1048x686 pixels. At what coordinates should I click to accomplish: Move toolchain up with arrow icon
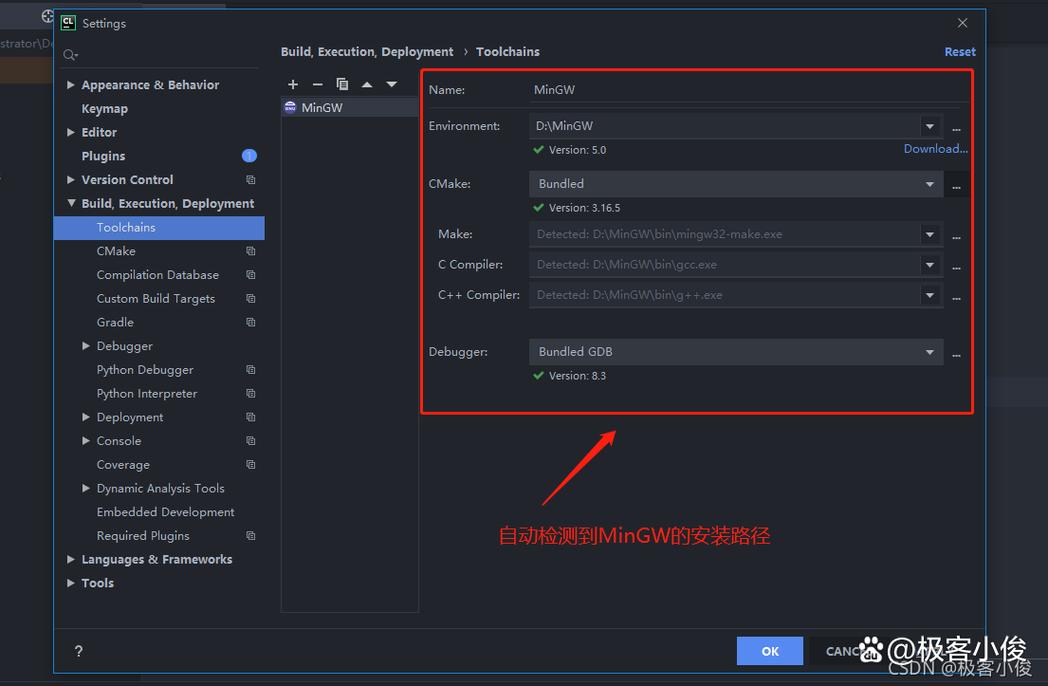[367, 85]
